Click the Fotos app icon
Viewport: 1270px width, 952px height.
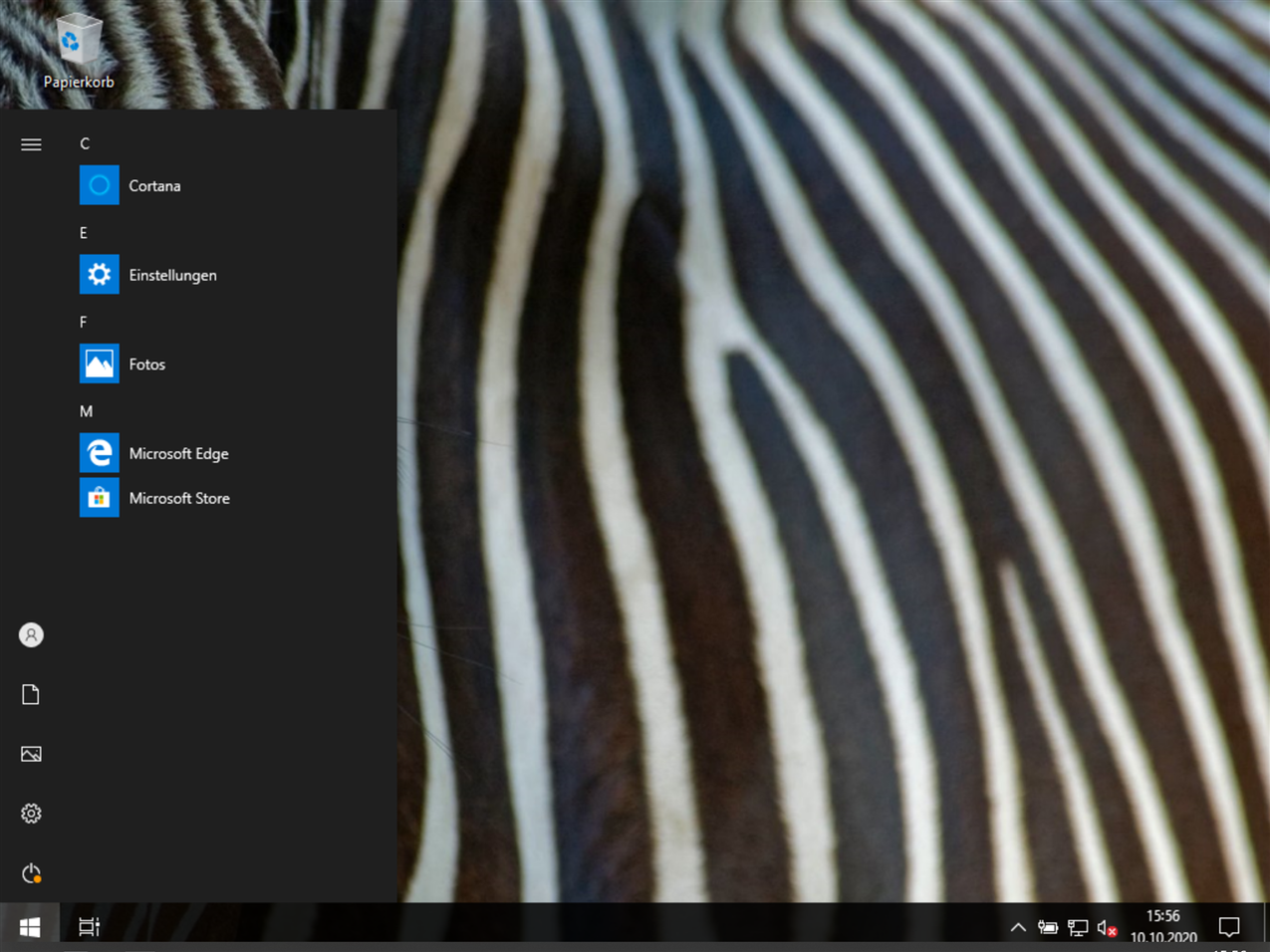point(99,363)
